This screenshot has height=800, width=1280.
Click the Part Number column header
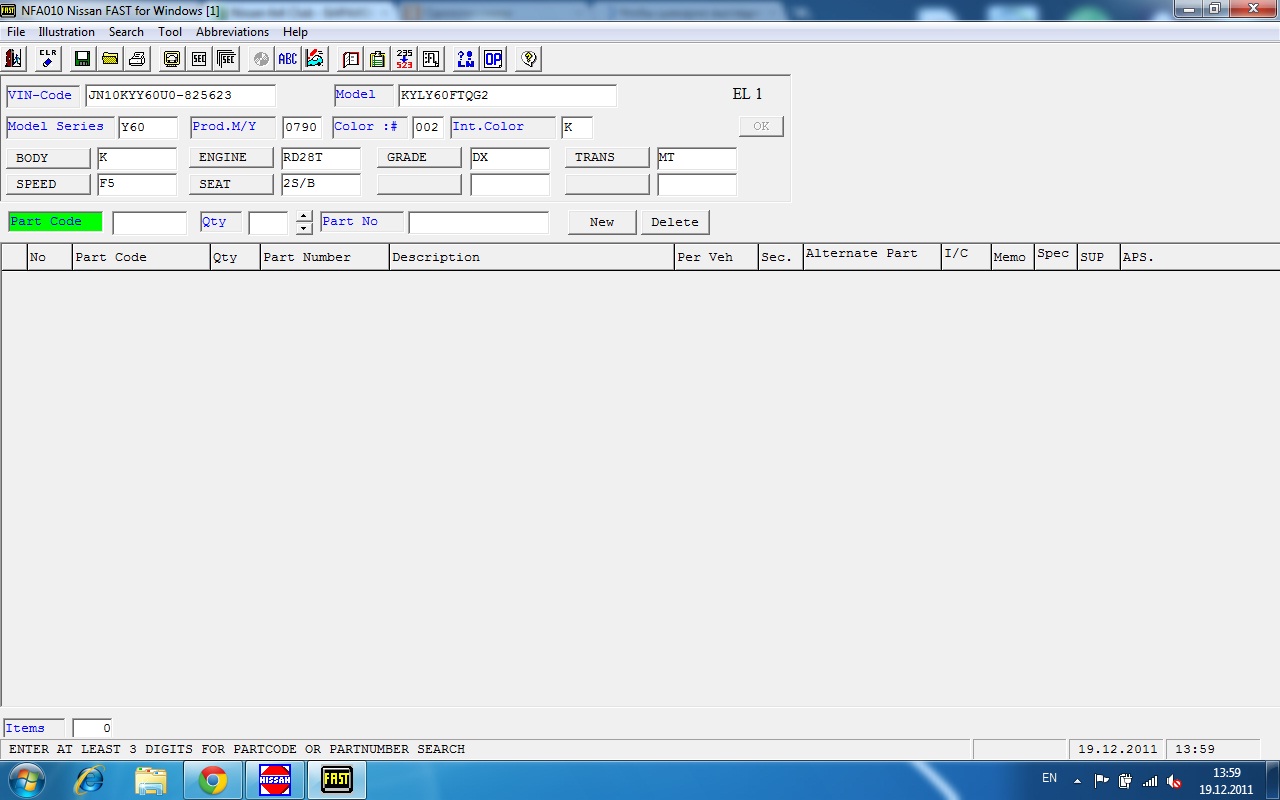[325, 257]
